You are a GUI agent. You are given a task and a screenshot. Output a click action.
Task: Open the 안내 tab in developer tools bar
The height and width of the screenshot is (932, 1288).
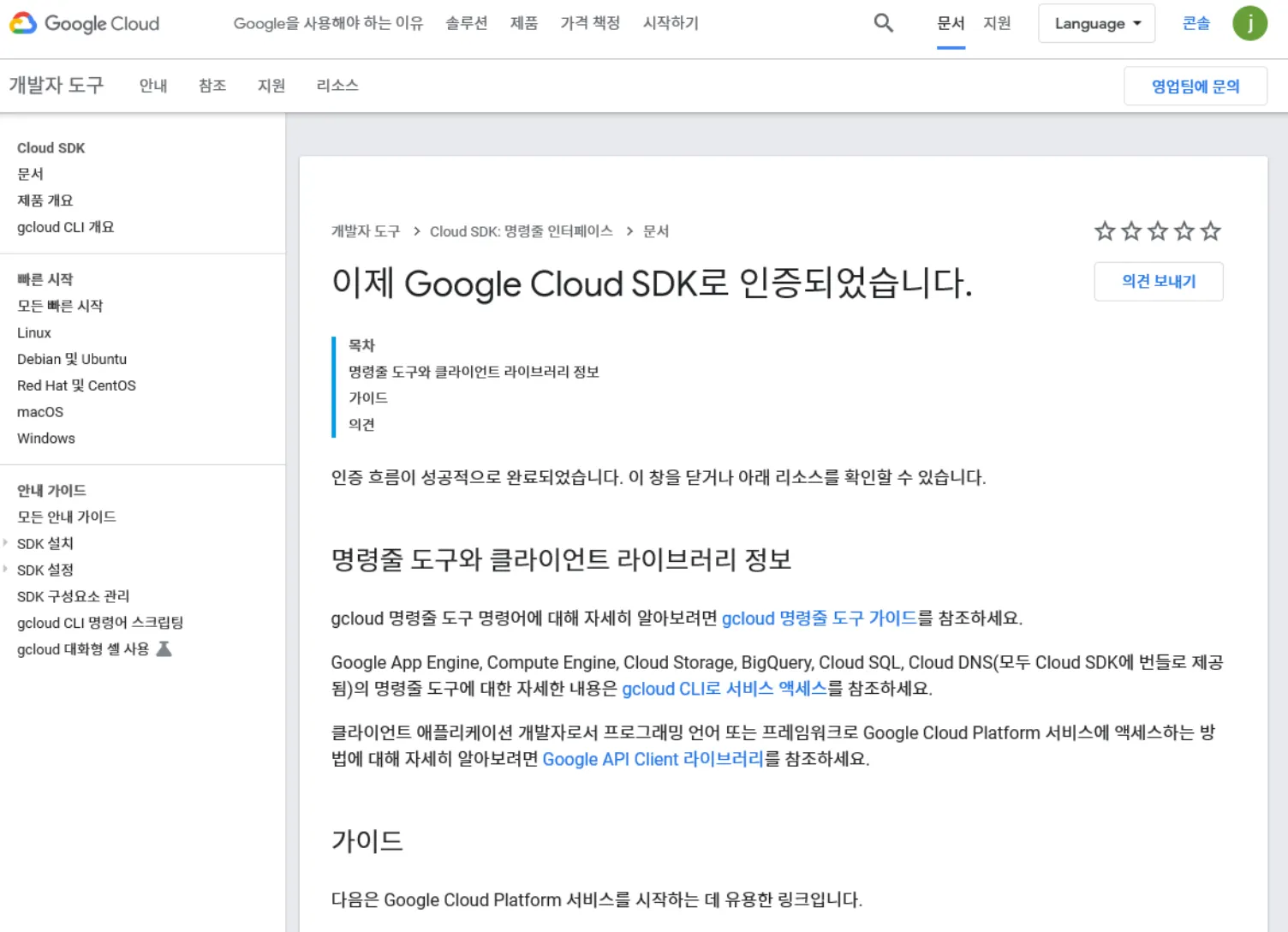point(153,86)
